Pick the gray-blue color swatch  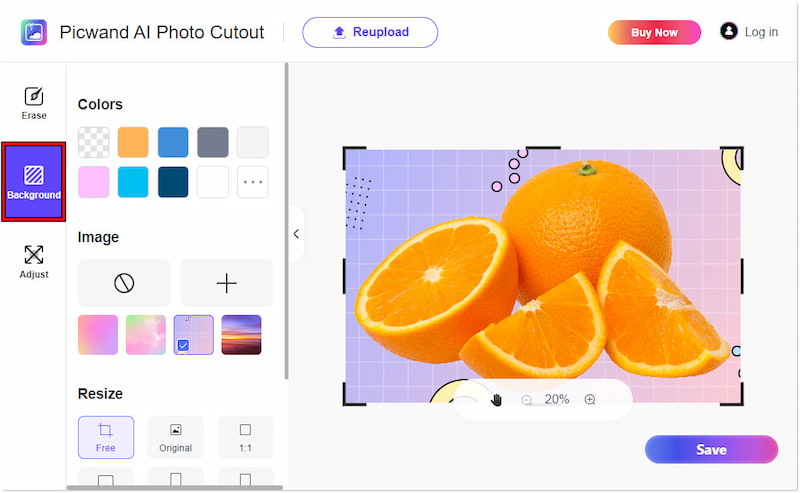tap(213, 142)
